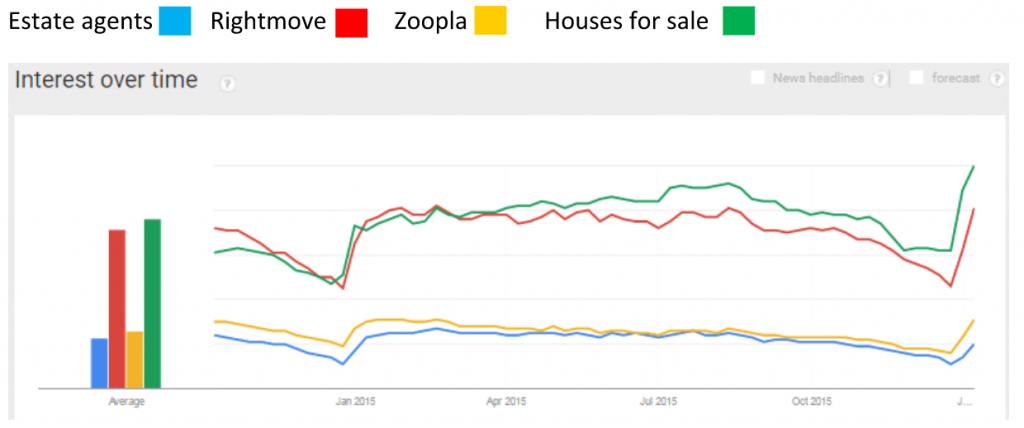Click the yellow Zoopla legend swatch
Screen dimensions: 1024x428
click(490, 21)
